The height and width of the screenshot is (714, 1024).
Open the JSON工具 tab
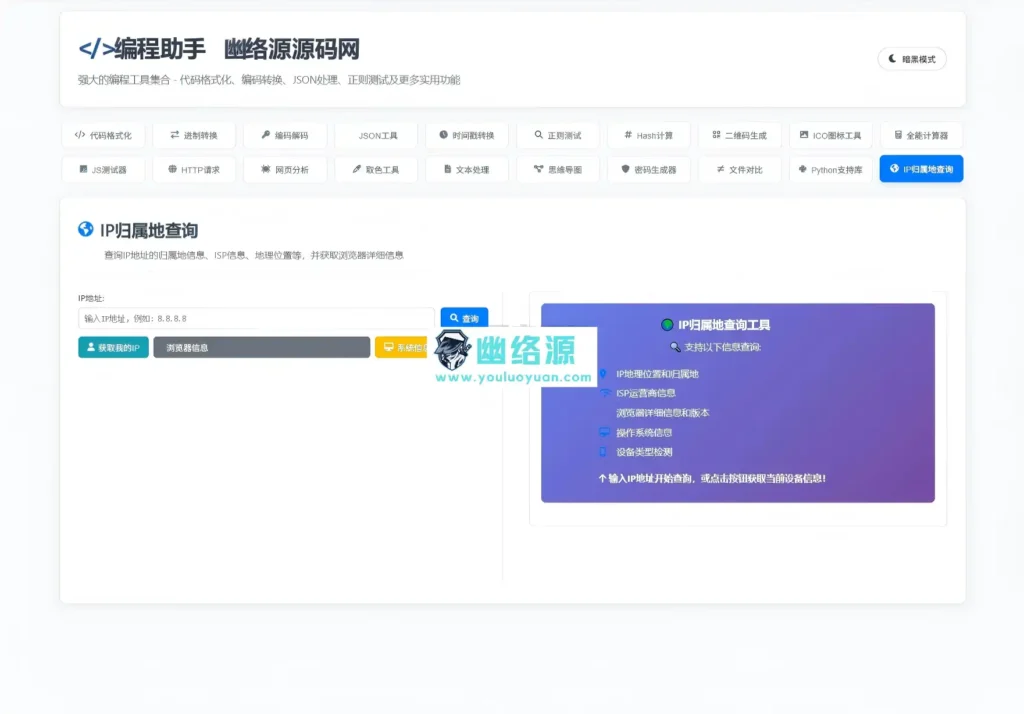[376, 135]
